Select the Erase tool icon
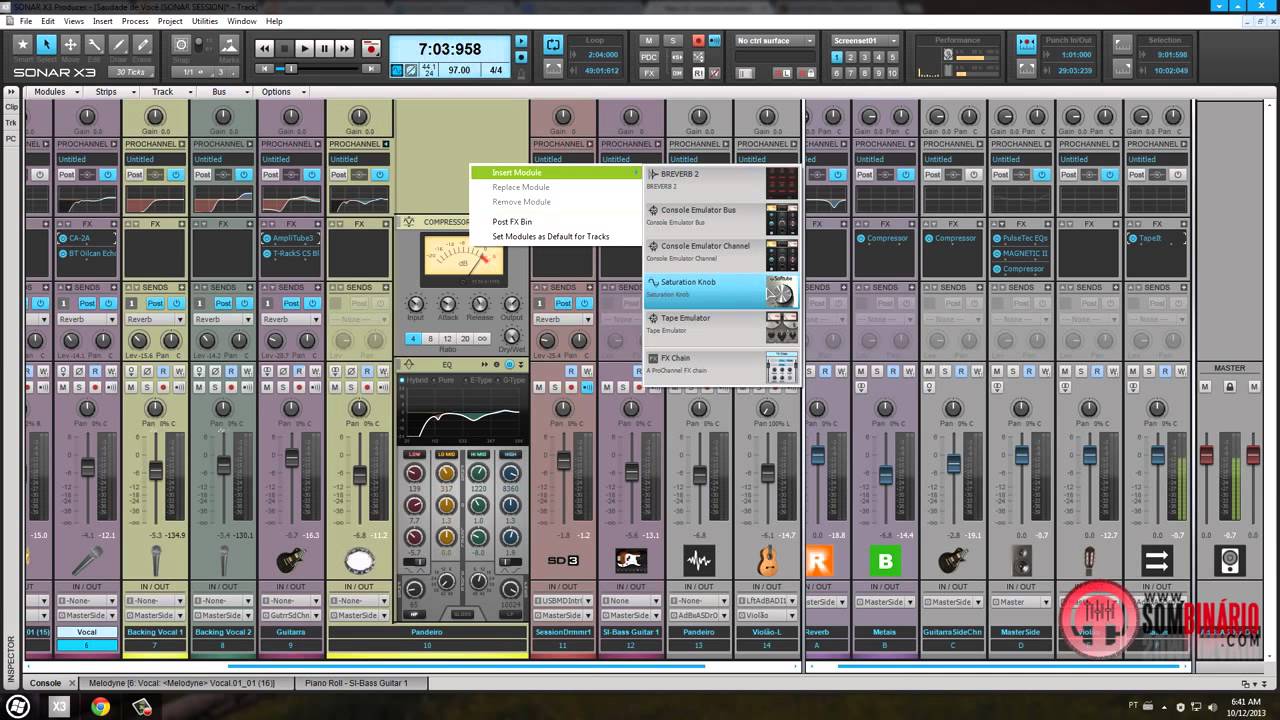This screenshot has height=720, width=1280. 143,44
